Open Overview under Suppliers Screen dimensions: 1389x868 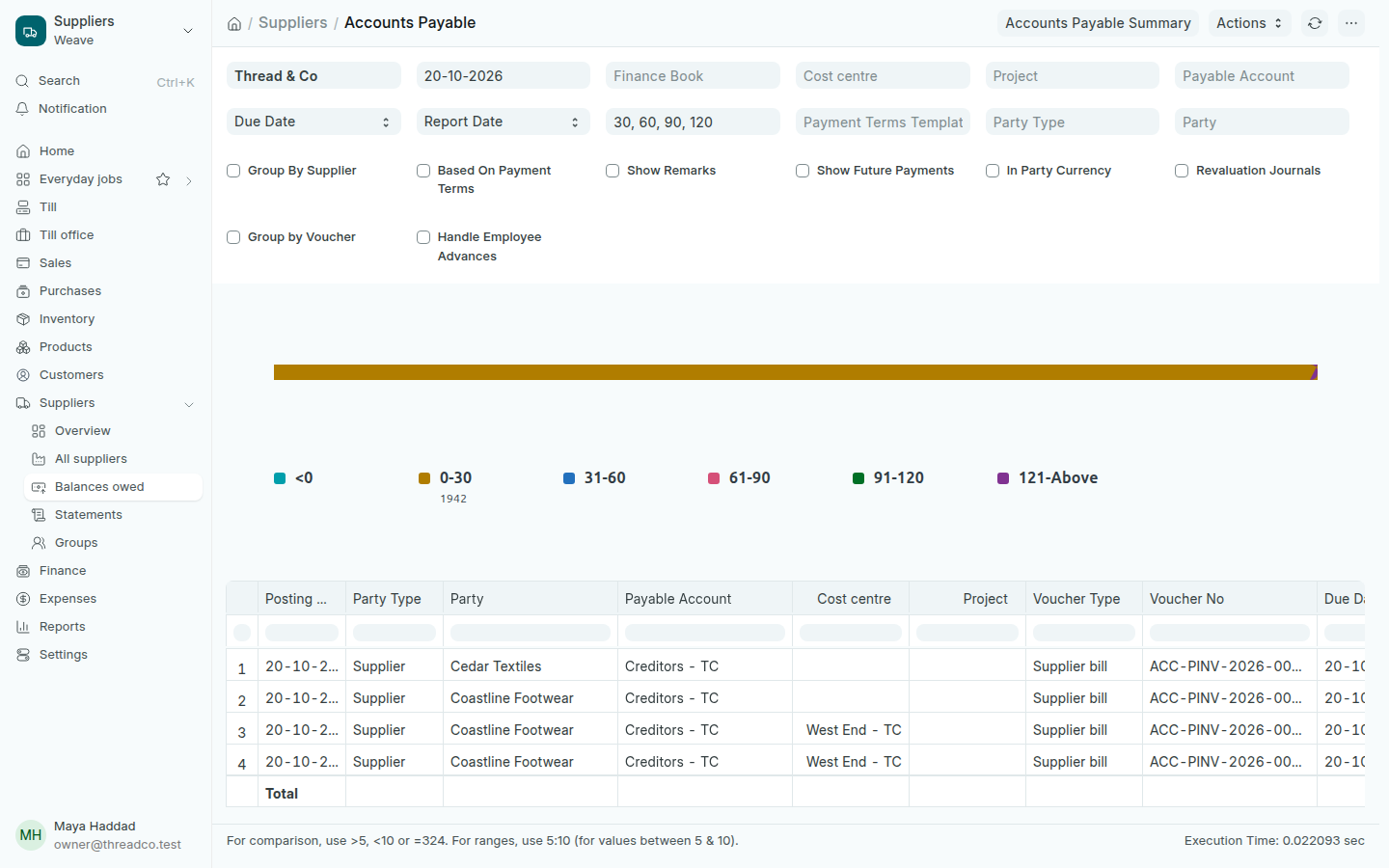pos(82,431)
